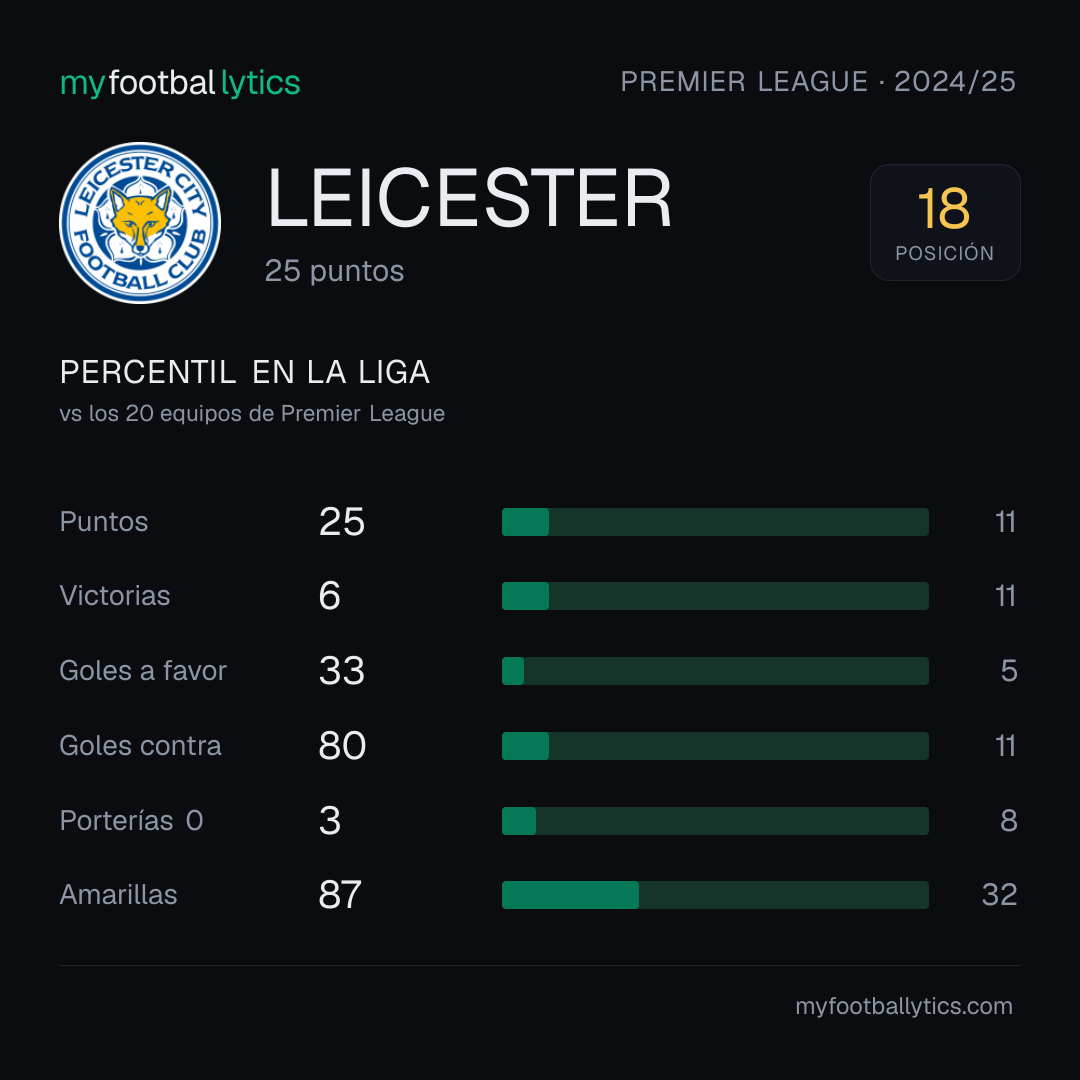
Task: Click the LEICESTER team name heading
Action: (469, 198)
